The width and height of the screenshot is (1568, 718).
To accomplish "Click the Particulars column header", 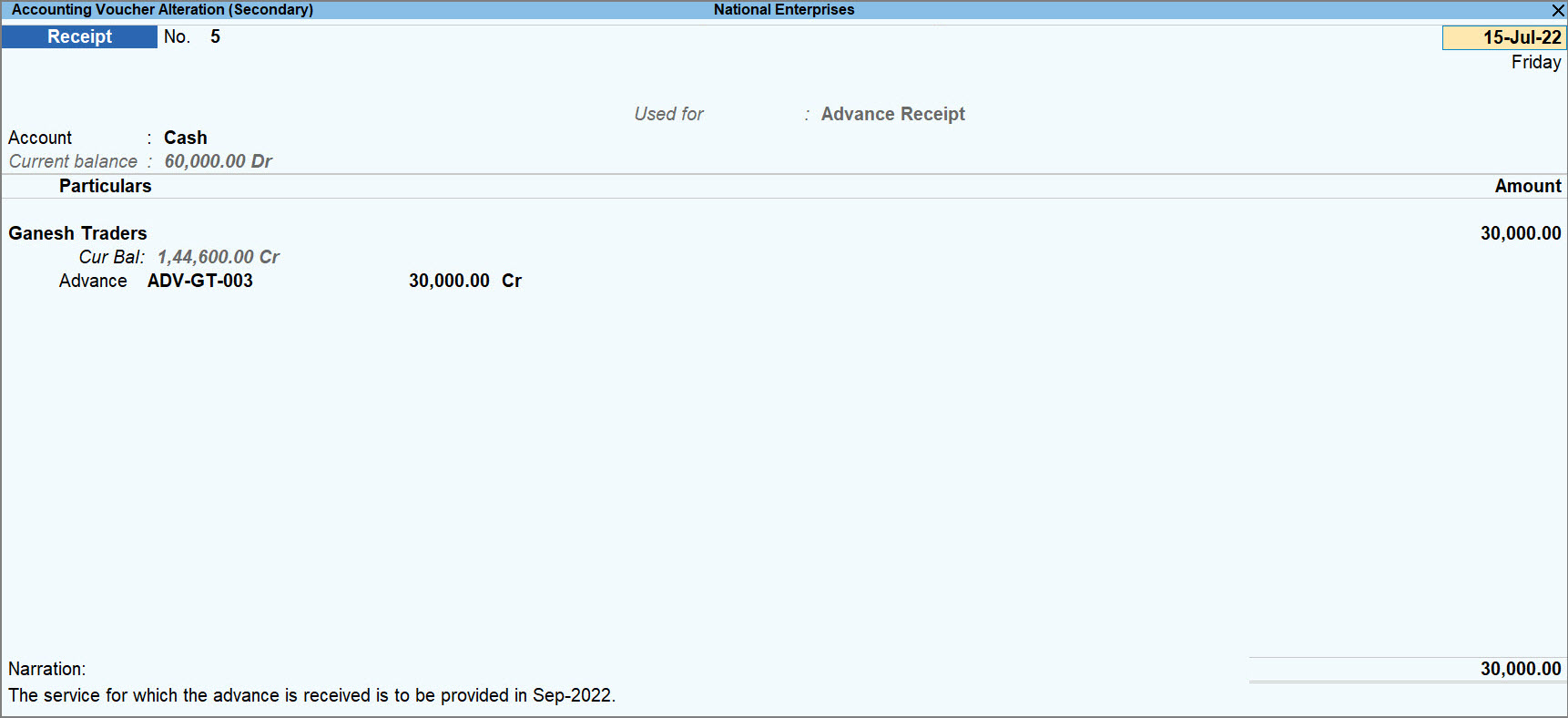I will (106, 186).
